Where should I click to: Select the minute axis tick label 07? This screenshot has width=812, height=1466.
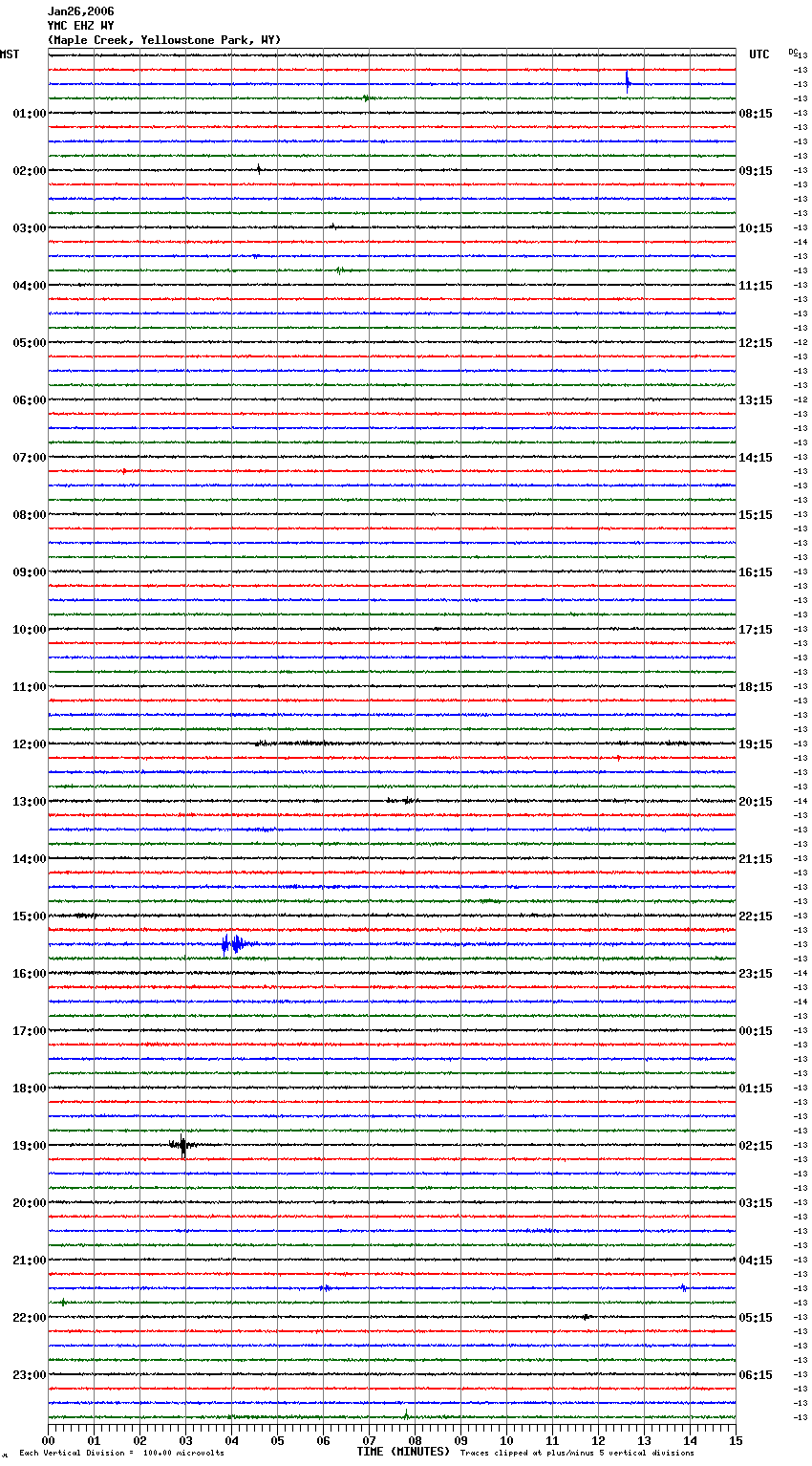tap(369, 1441)
